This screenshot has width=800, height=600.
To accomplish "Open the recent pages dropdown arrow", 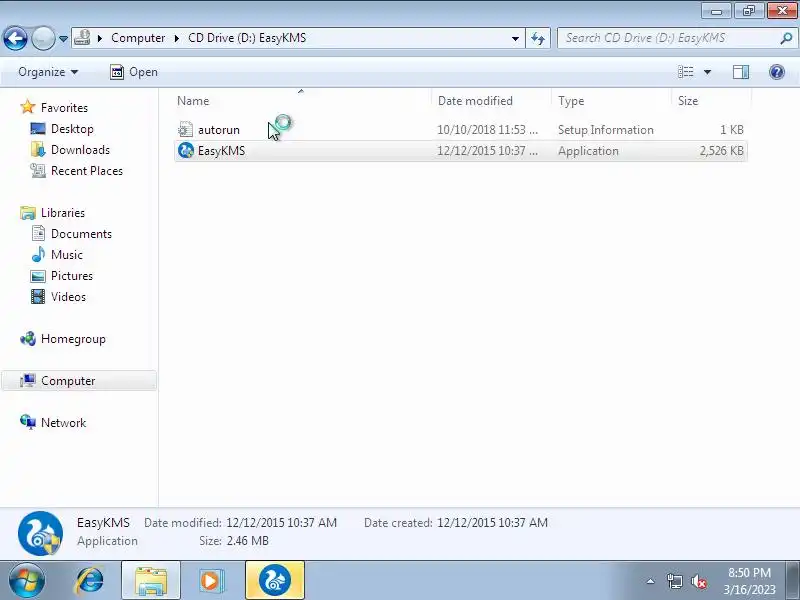I will [x=63, y=39].
